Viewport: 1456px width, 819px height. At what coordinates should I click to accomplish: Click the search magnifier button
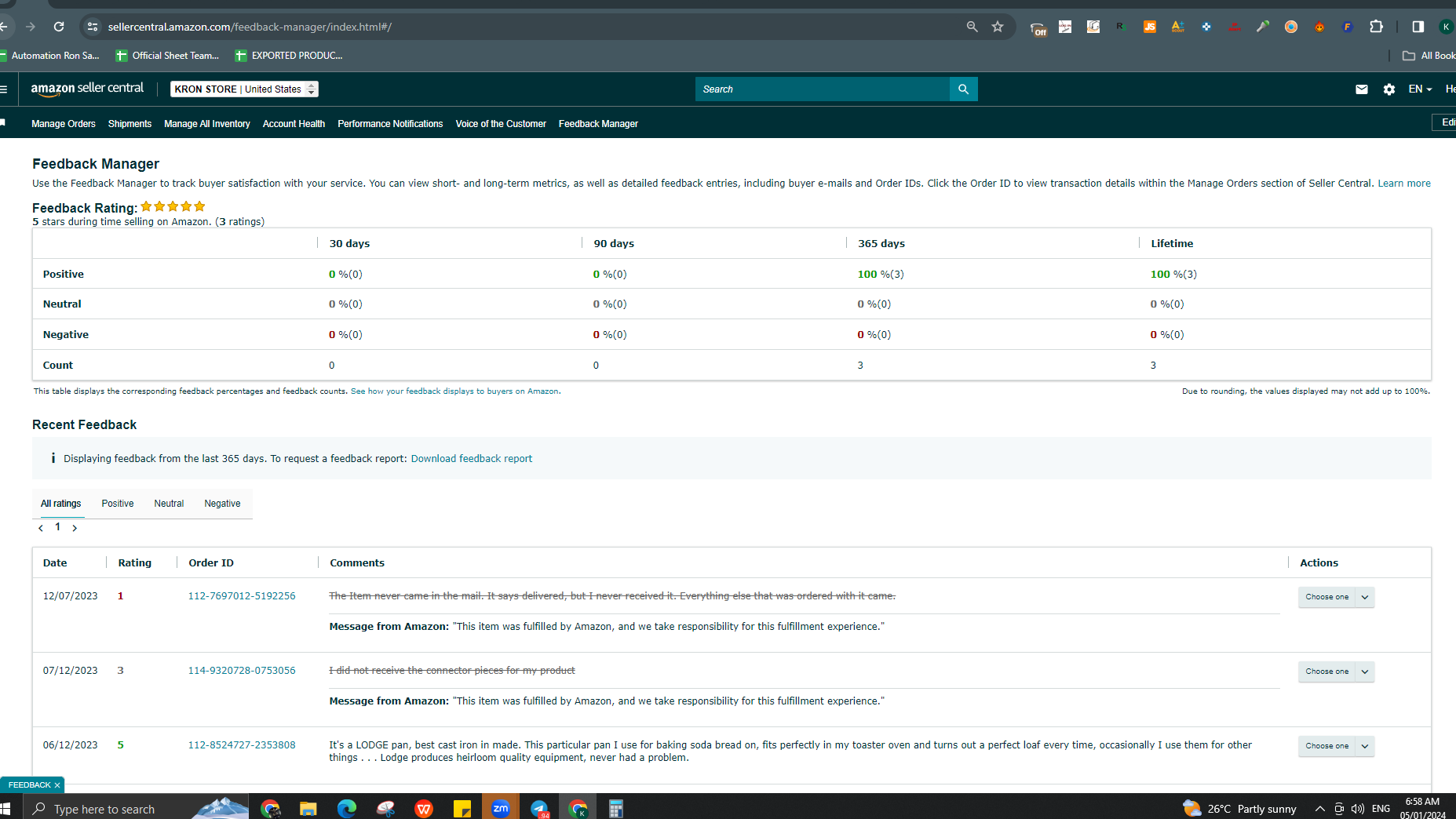963,89
